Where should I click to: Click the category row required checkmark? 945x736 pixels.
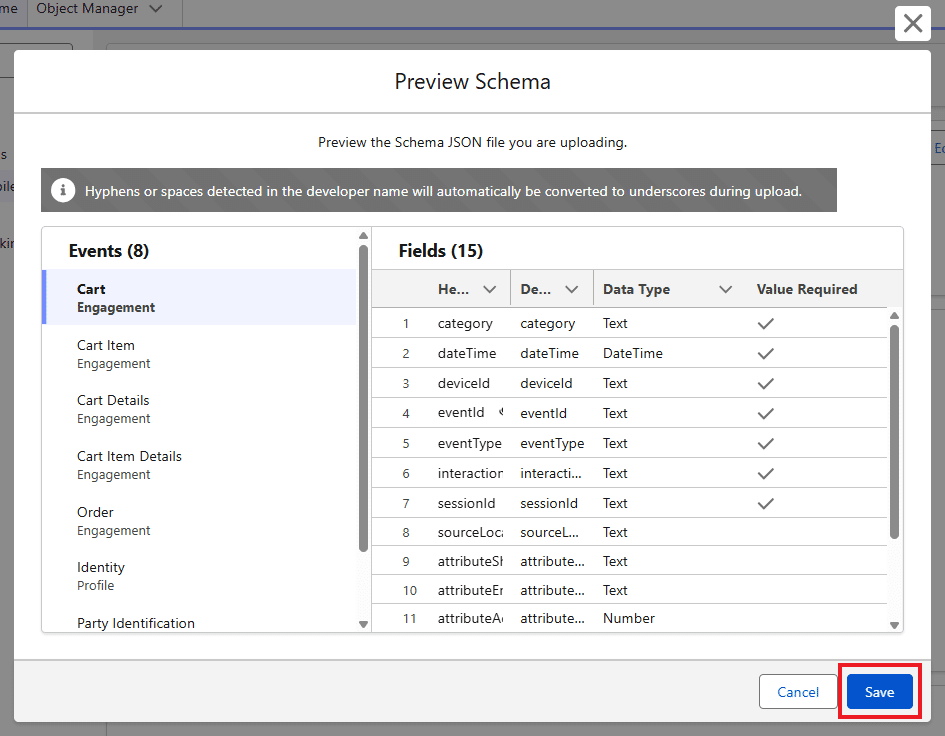point(765,324)
